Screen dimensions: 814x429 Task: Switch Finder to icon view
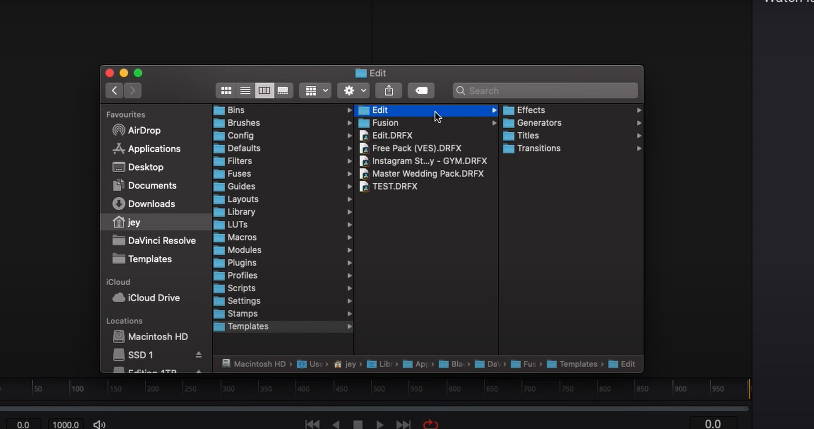[226, 90]
